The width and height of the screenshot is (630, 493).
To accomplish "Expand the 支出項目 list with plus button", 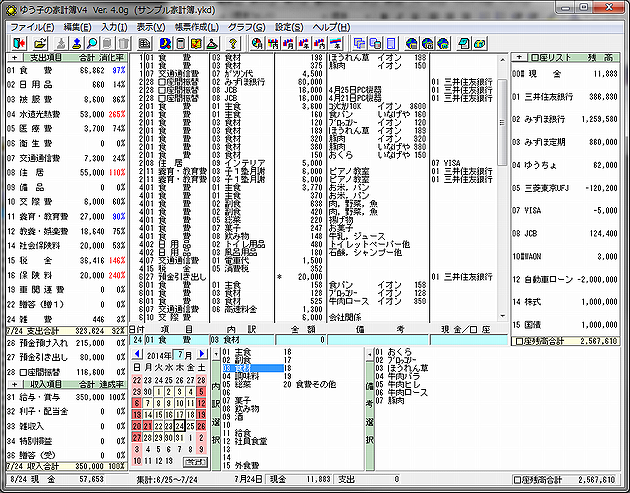I will (14, 59).
